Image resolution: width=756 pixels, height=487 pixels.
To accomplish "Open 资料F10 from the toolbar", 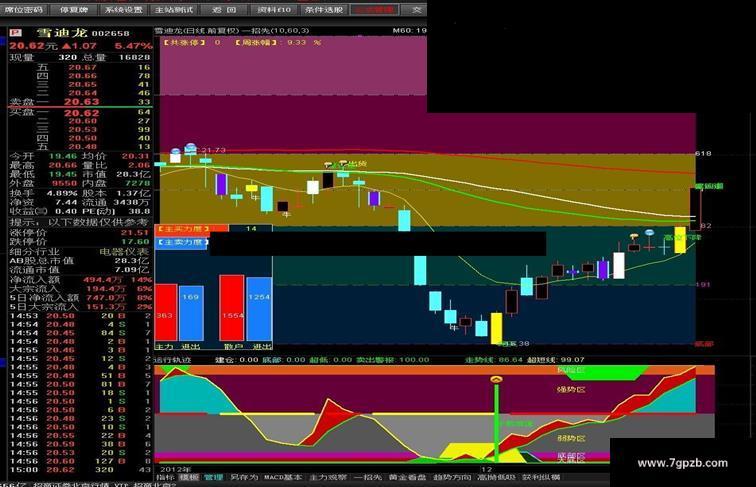I will tap(274, 10).
